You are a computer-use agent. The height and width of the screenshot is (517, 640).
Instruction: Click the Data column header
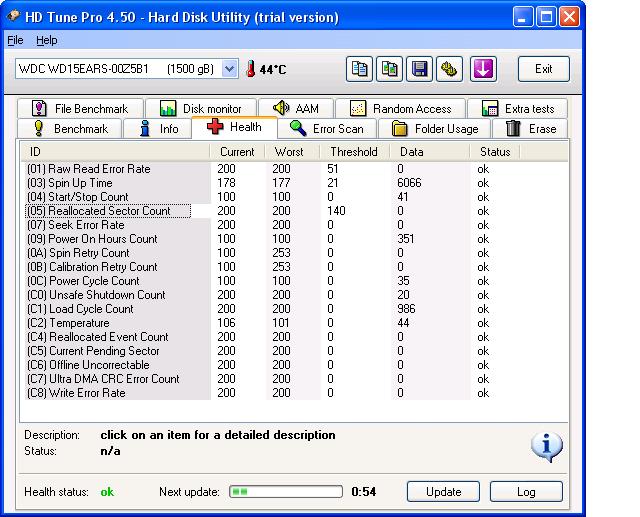[429, 152]
